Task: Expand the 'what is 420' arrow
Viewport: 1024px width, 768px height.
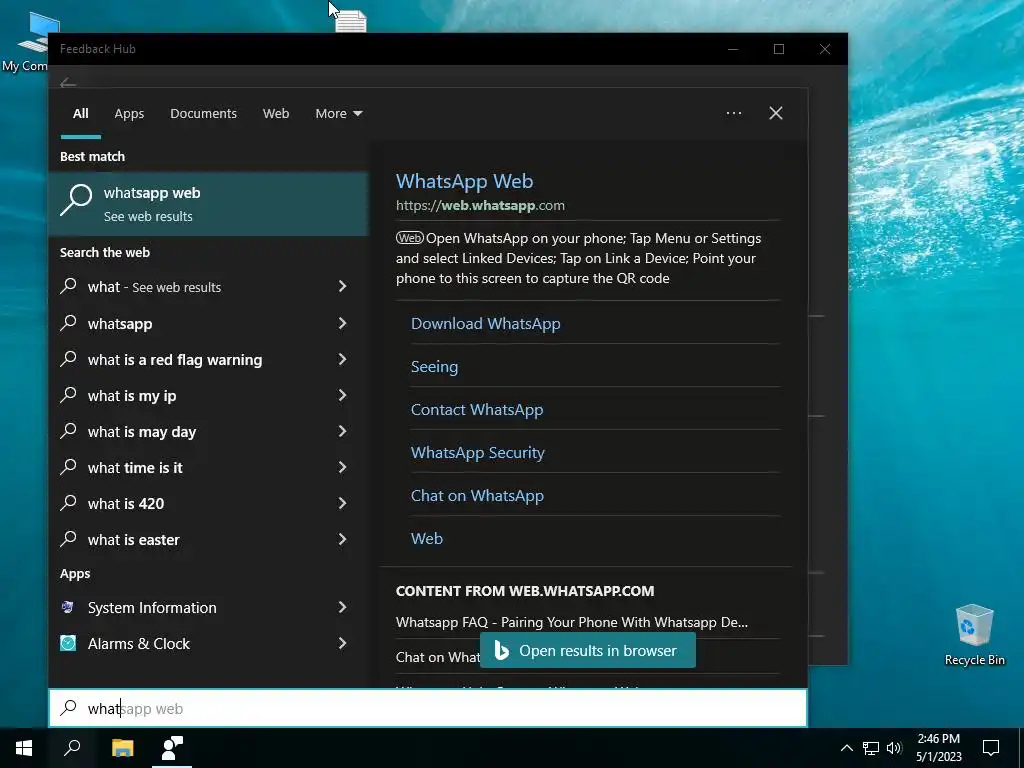Action: pos(342,503)
